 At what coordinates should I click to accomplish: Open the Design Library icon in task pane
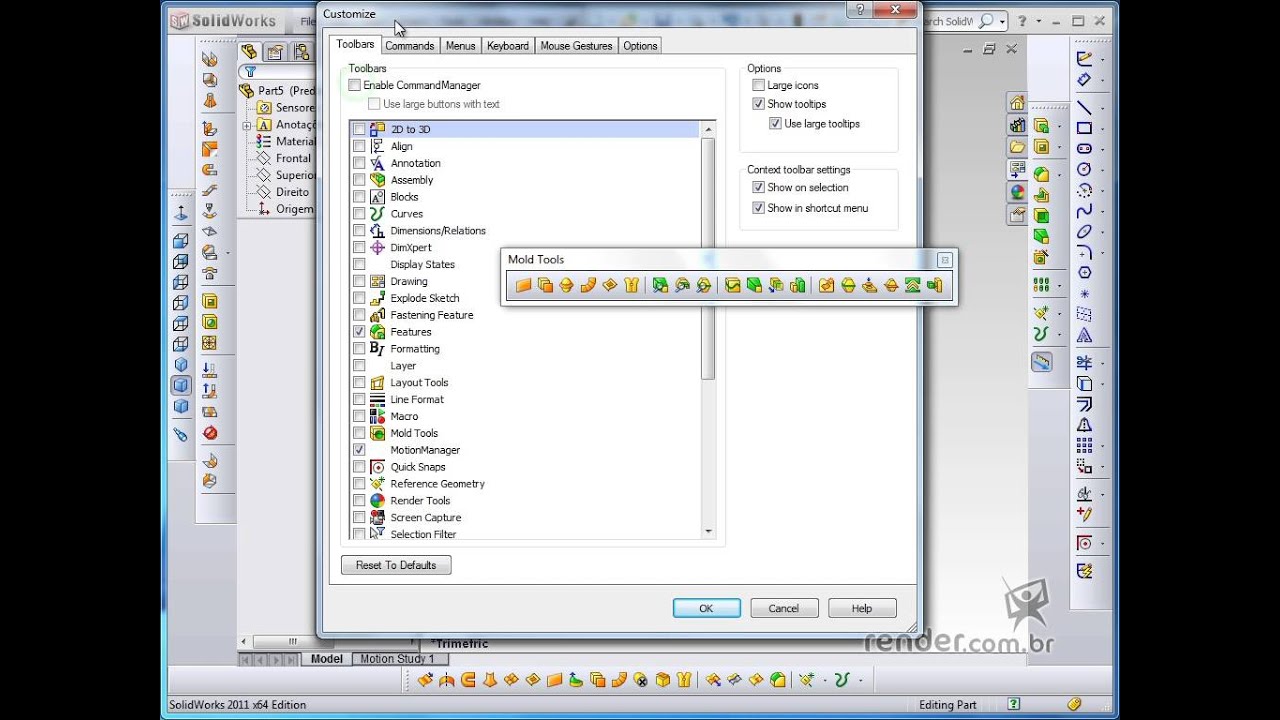pyautogui.click(x=1017, y=125)
